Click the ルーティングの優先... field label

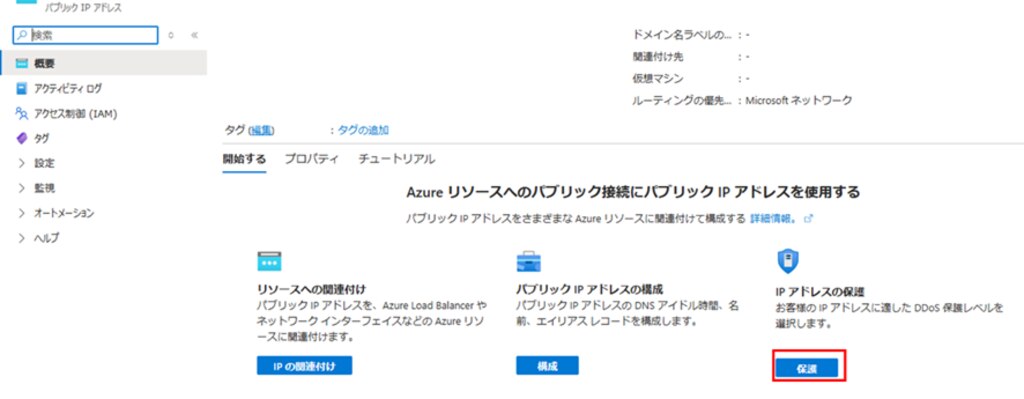coord(681,100)
